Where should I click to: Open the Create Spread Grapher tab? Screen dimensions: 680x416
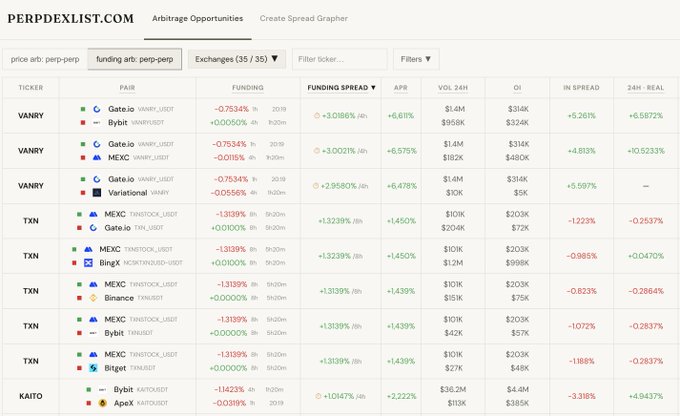(304, 19)
